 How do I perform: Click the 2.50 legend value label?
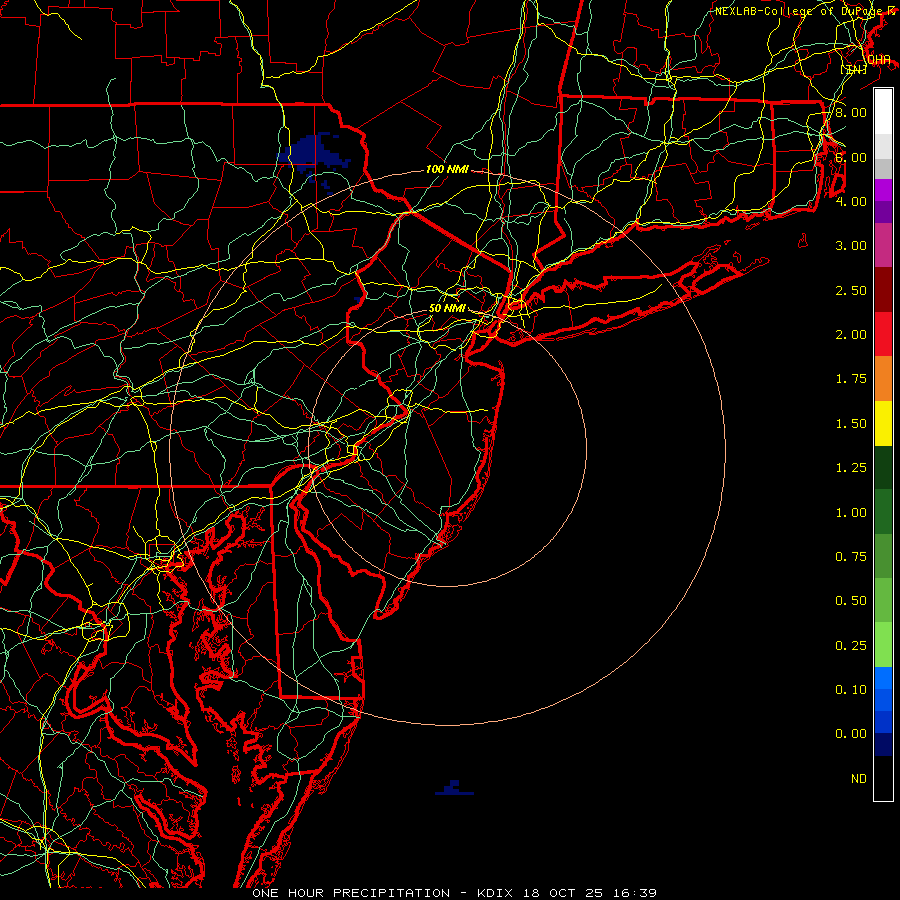click(851, 290)
